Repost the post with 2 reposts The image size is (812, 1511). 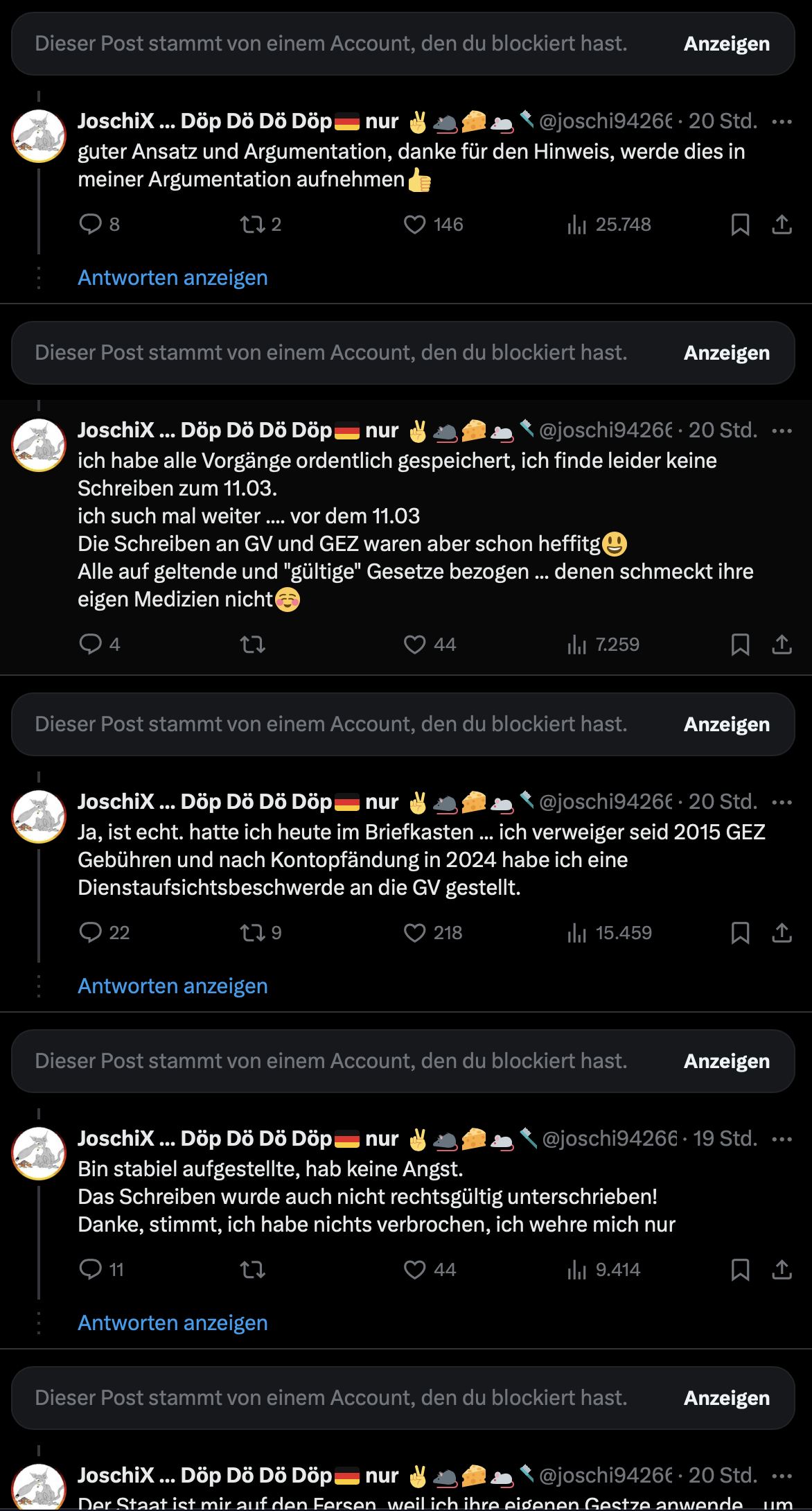[x=252, y=225]
